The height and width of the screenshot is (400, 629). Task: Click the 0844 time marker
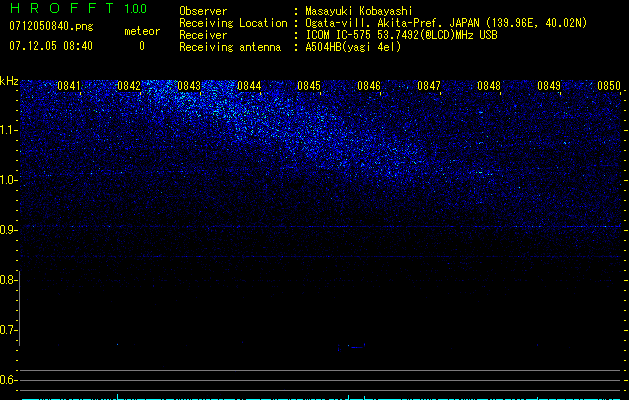coord(249,86)
